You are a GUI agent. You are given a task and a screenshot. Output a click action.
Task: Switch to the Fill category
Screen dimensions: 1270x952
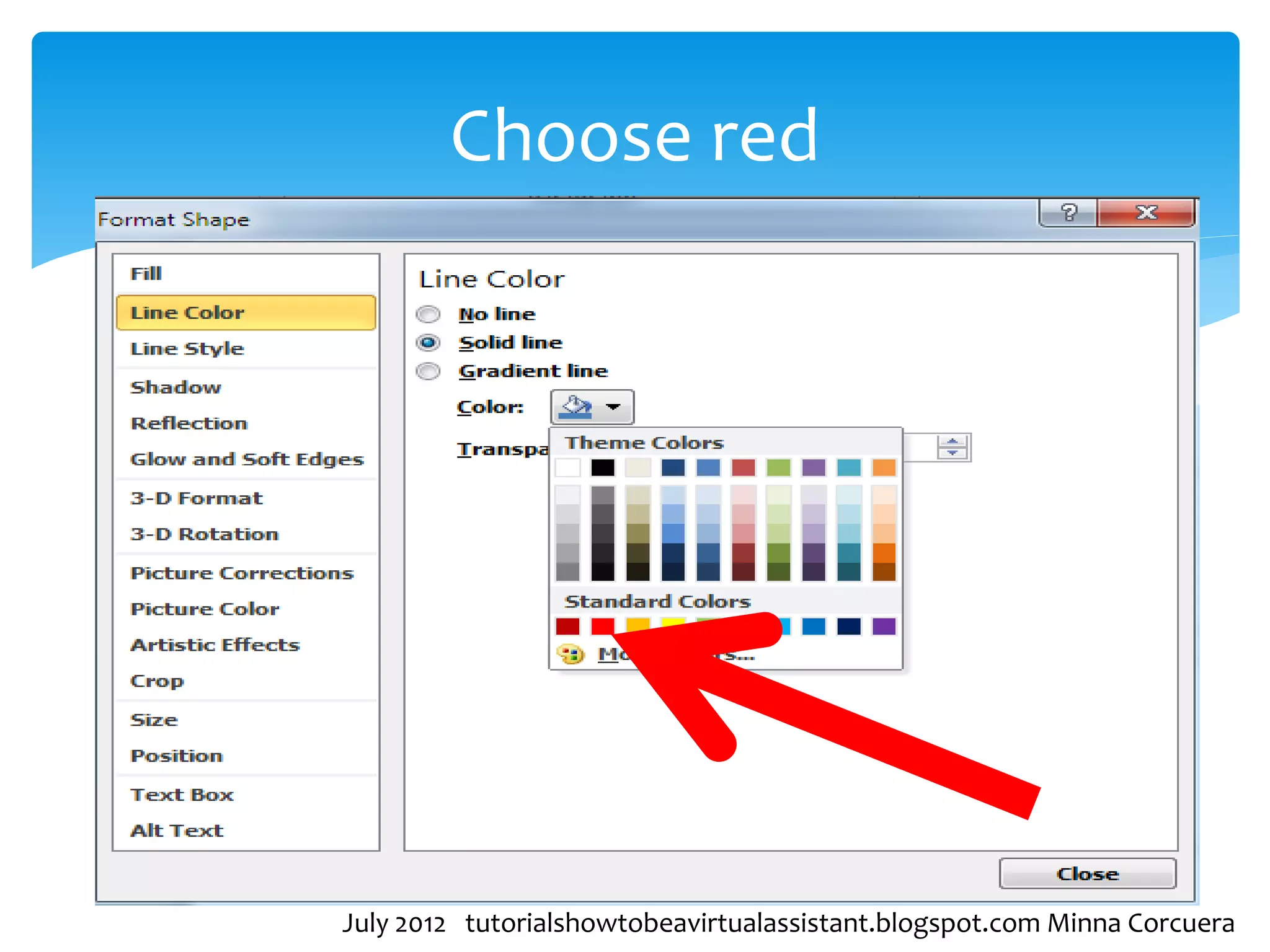(x=146, y=273)
